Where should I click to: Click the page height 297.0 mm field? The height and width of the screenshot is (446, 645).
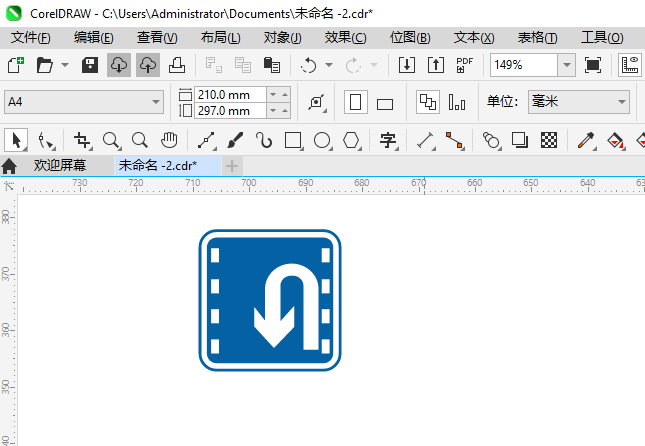point(230,111)
